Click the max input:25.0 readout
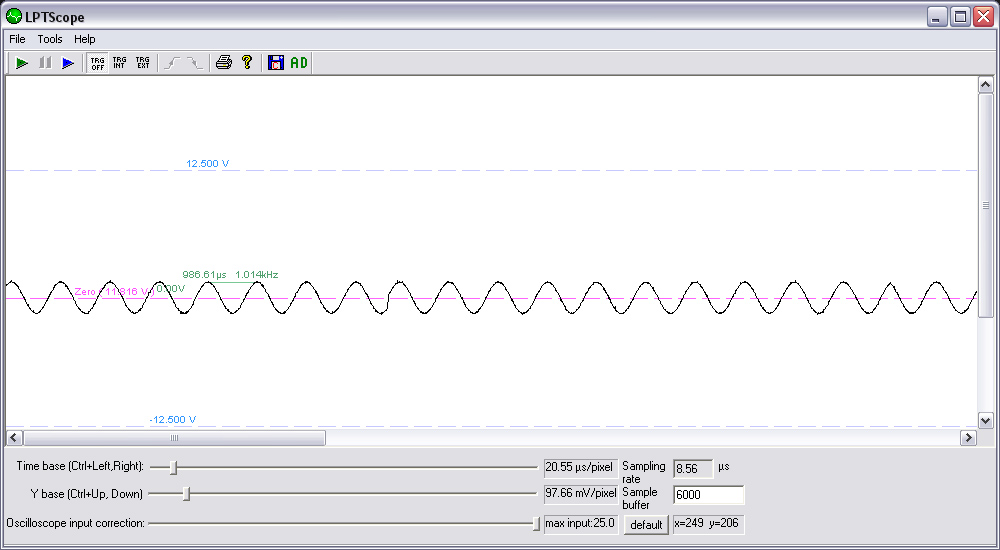 [x=580, y=523]
